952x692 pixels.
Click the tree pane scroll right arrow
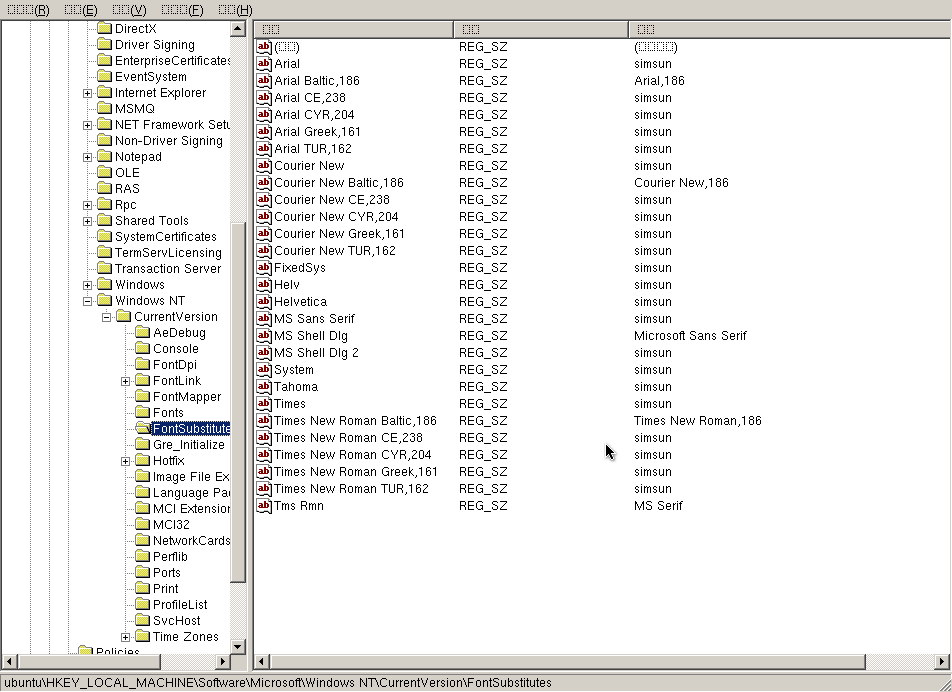coord(222,661)
